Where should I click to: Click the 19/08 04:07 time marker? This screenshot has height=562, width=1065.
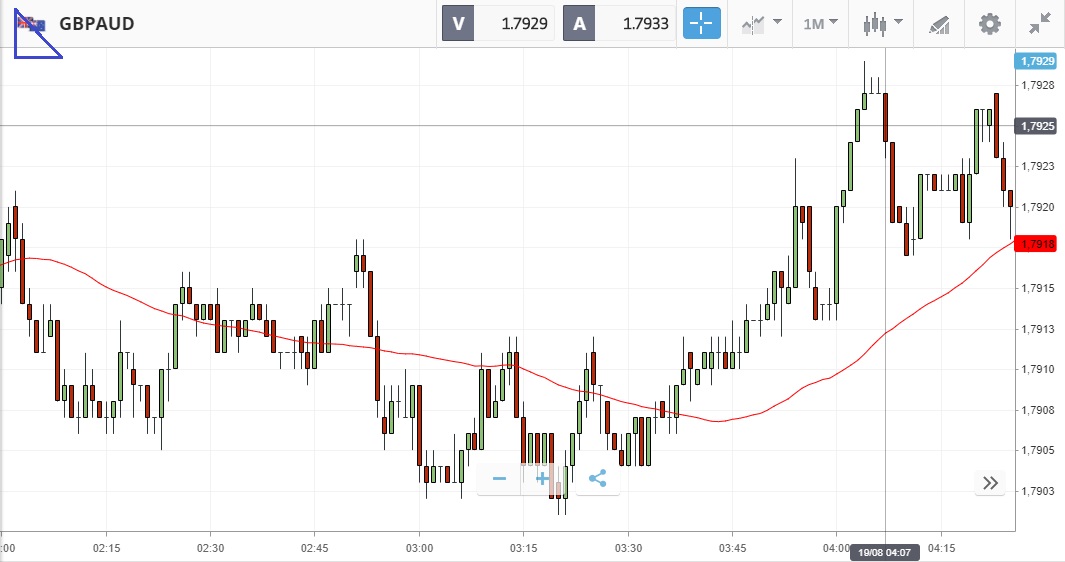pyautogui.click(x=886, y=550)
